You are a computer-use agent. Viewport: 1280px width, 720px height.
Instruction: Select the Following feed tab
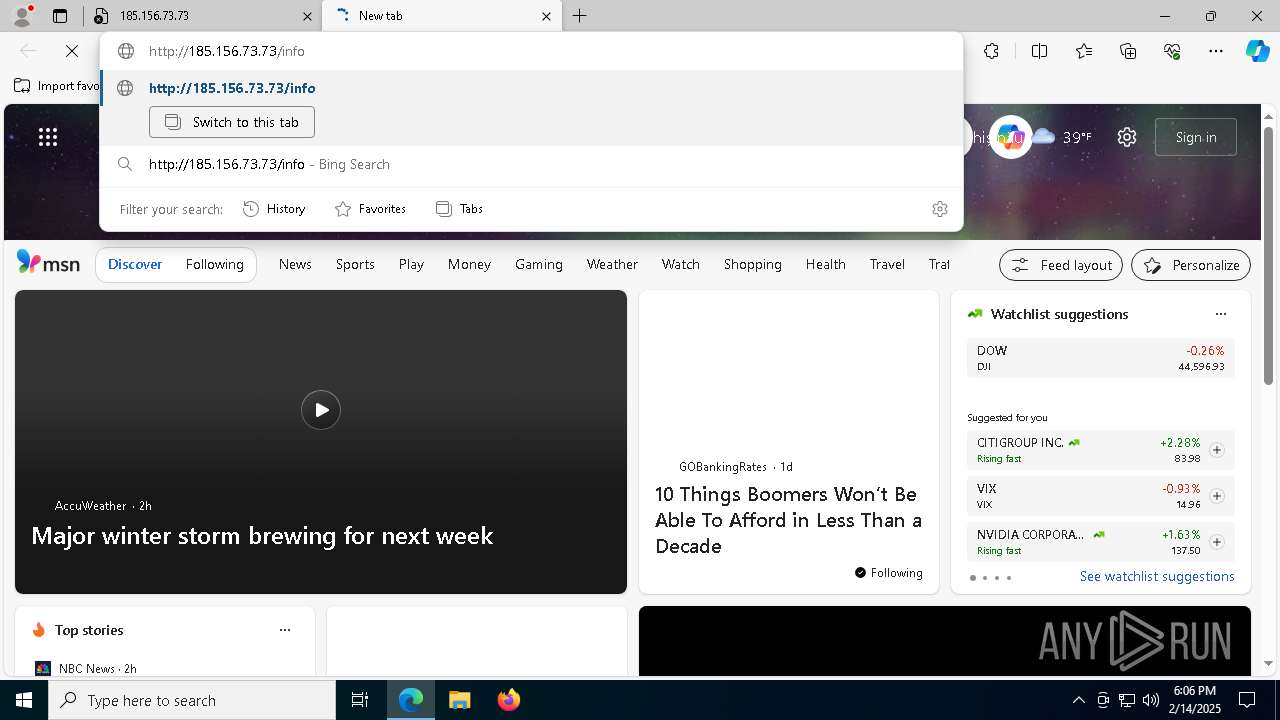click(214, 264)
